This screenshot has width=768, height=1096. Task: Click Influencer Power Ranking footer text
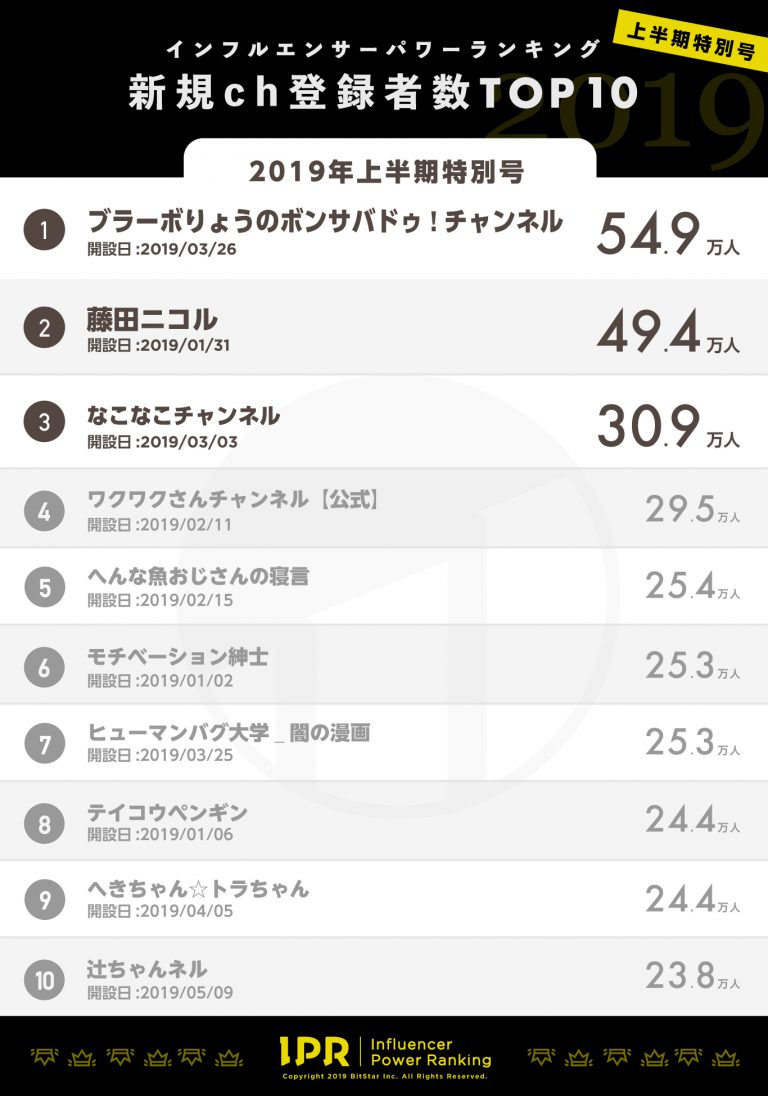(x=430, y=1052)
